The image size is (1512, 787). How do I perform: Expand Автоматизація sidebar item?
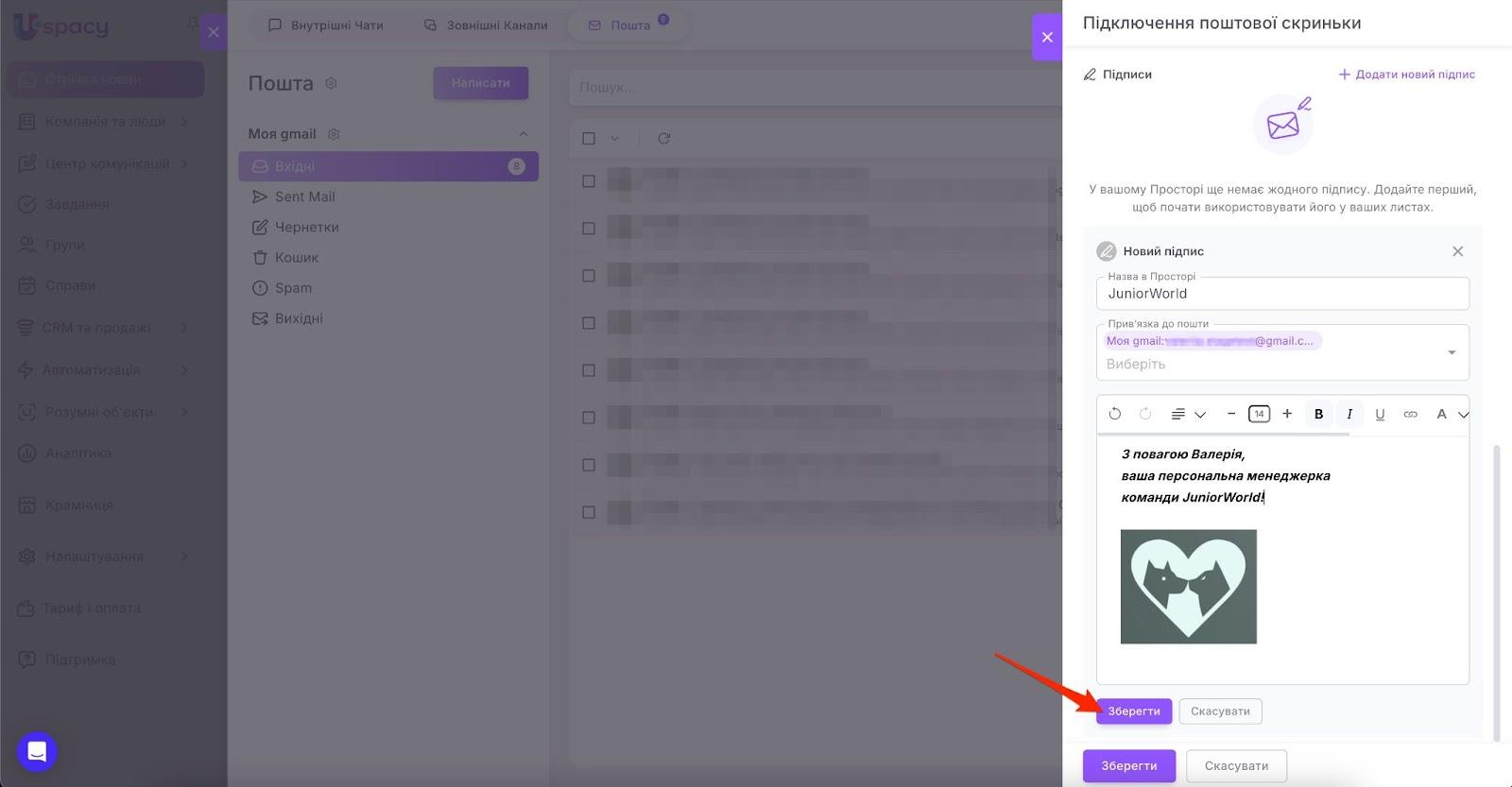point(106,369)
